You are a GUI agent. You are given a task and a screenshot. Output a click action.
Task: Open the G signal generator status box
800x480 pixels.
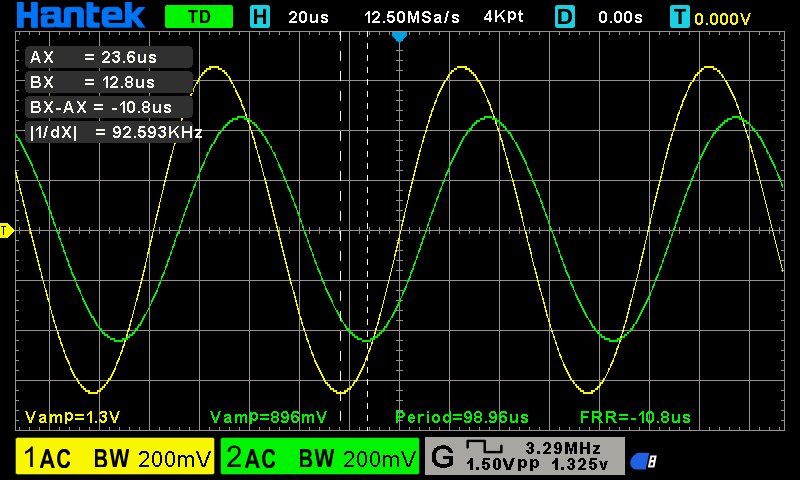tap(524, 456)
